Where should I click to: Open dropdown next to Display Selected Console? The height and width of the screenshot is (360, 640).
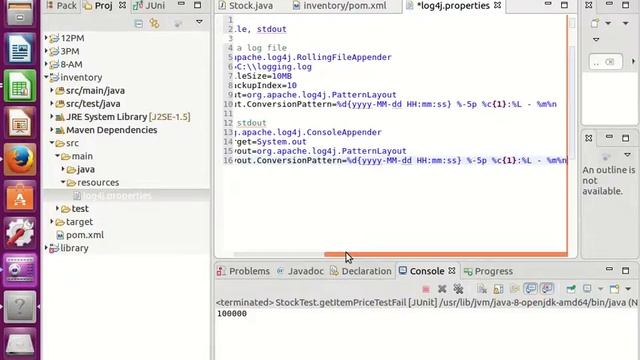[x=600, y=289]
